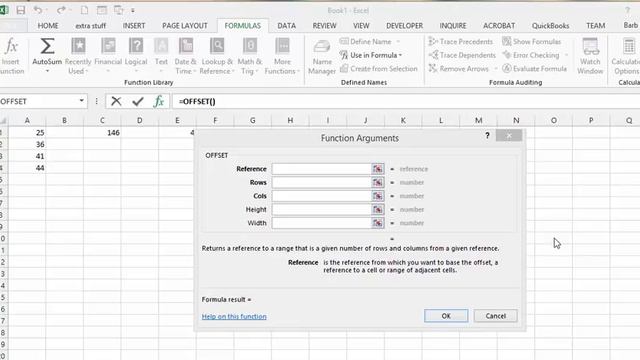The image size is (640, 360).
Task: Open the More Functions menu
Action: point(282,56)
